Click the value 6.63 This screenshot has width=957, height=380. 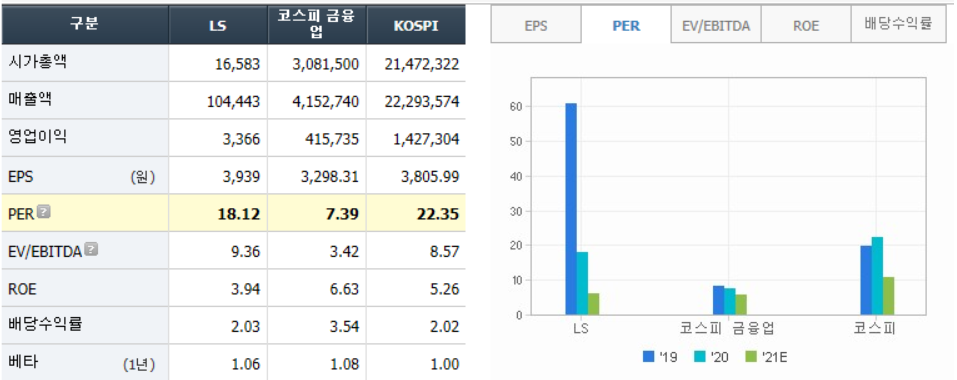coord(345,289)
